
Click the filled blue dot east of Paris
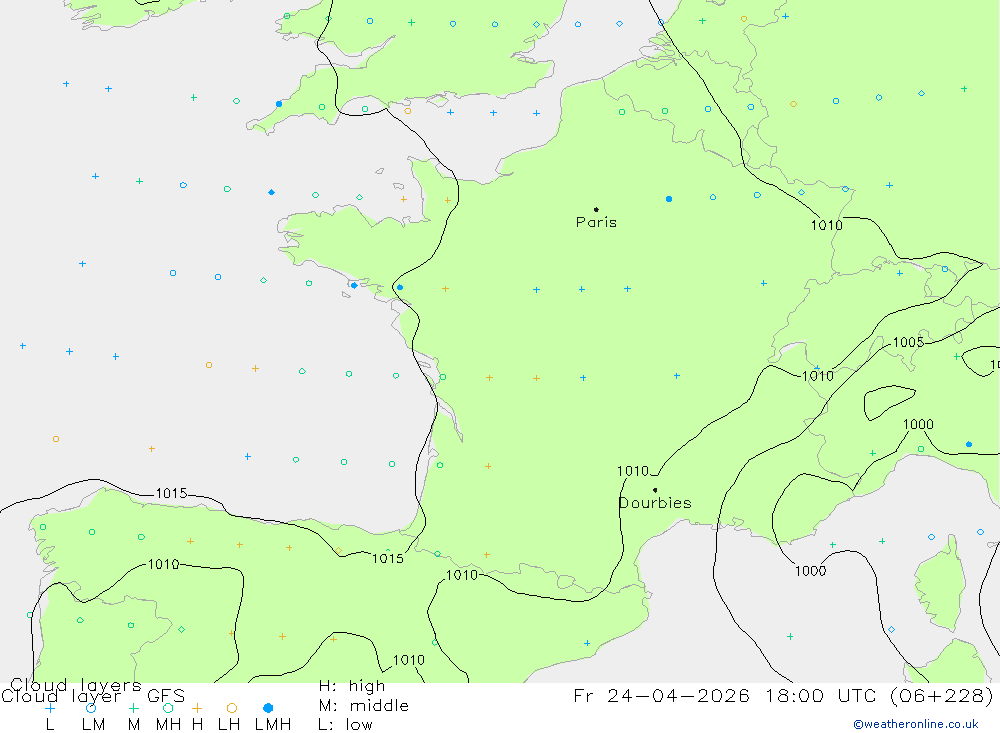(x=669, y=199)
